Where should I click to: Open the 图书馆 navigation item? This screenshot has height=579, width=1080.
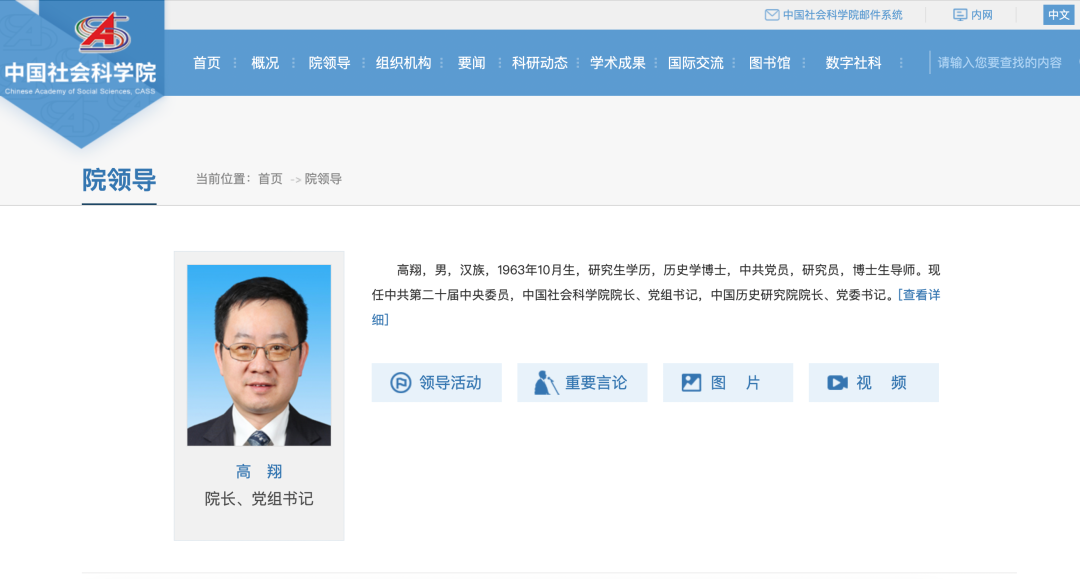pyautogui.click(x=769, y=63)
